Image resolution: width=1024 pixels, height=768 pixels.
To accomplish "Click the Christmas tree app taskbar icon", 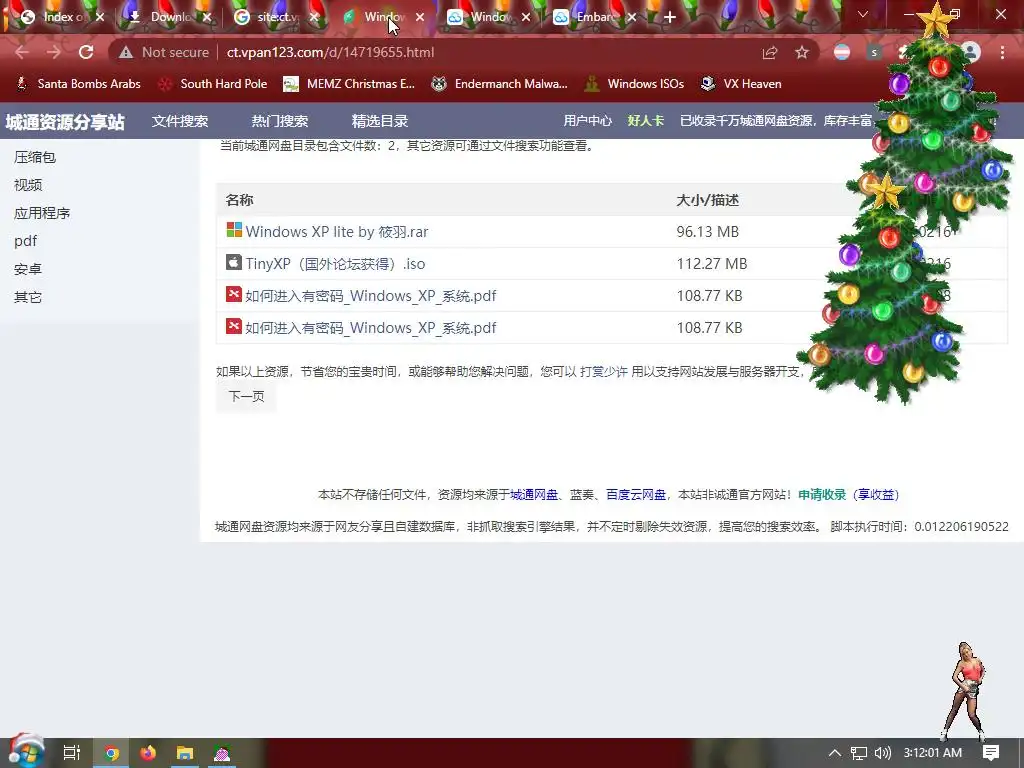I will pos(222,753).
